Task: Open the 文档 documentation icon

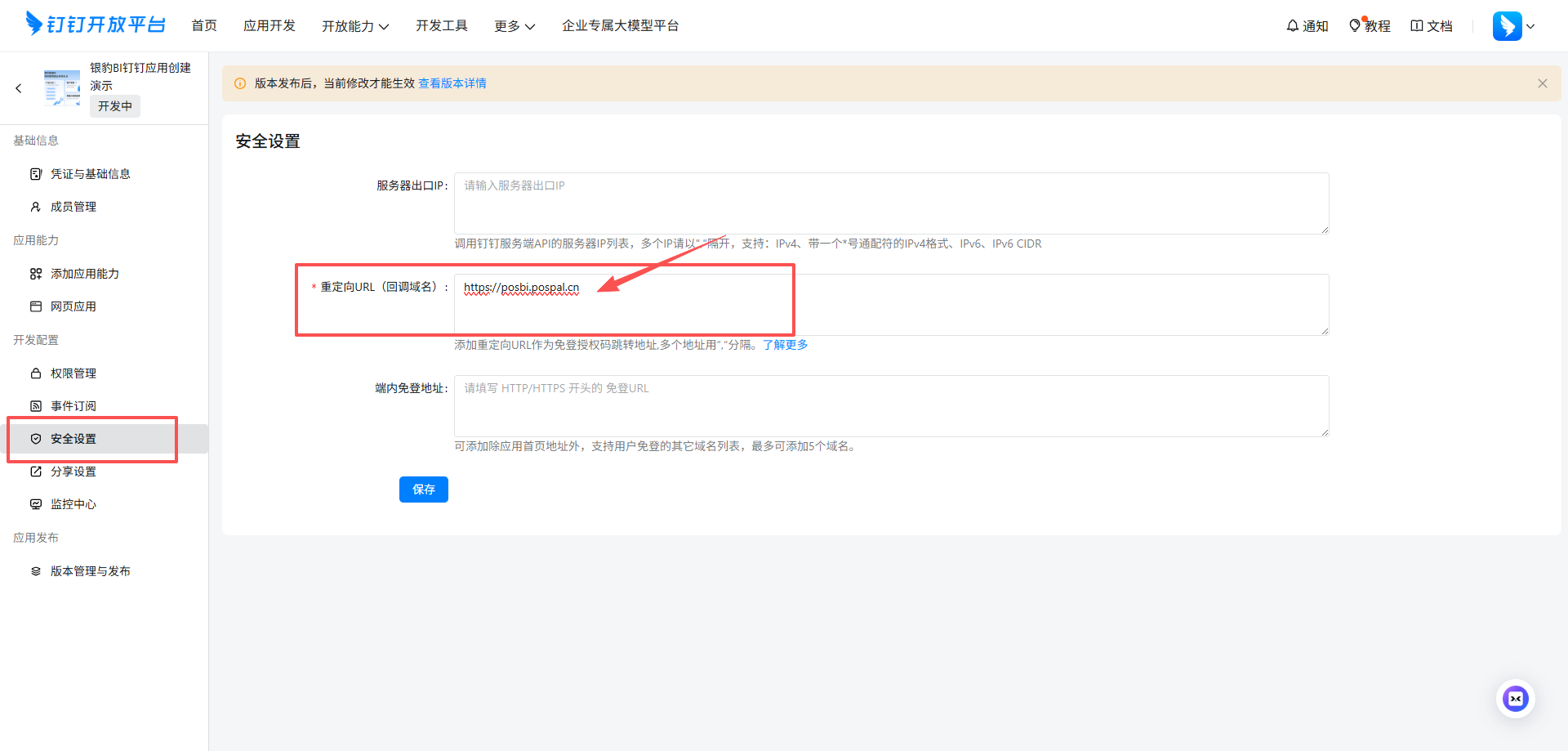Action: 1416,25
